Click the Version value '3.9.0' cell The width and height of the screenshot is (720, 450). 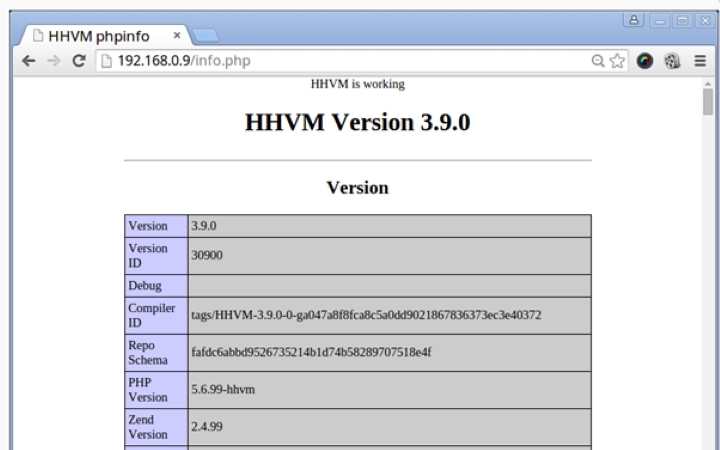(x=389, y=226)
